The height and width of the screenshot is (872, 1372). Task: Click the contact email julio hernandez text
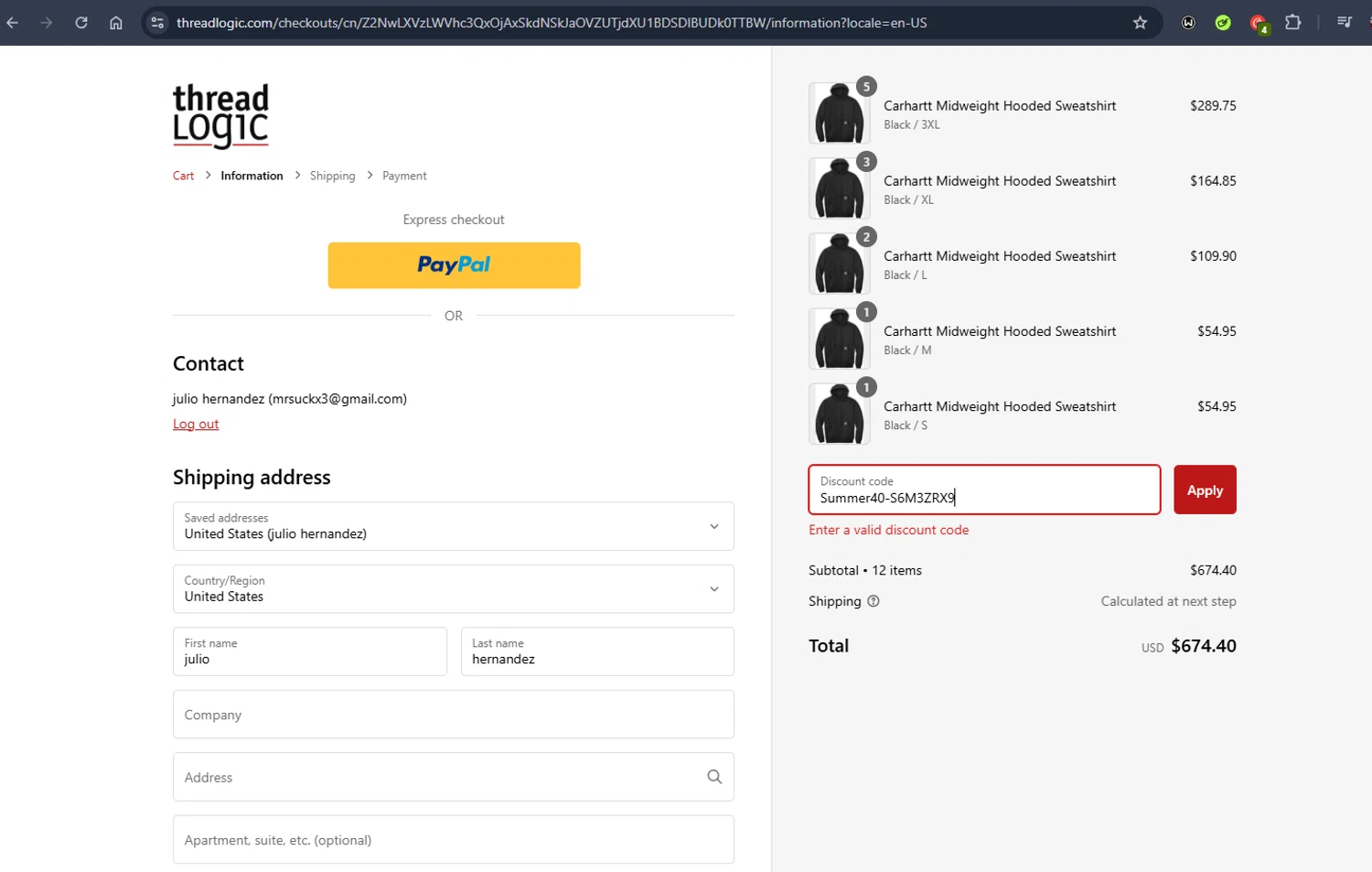(290, 399)
